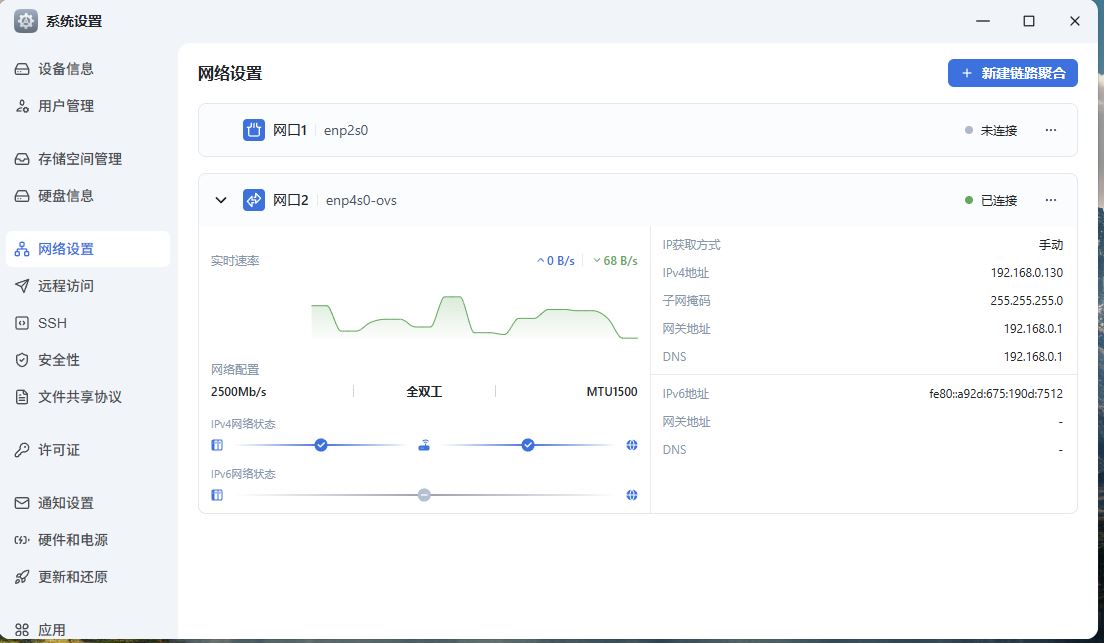Screen dimensions: 1104x643
Task: Click the IPv6 address fe80::a92d:675:190d:7512
Action: tap(996, 394)
